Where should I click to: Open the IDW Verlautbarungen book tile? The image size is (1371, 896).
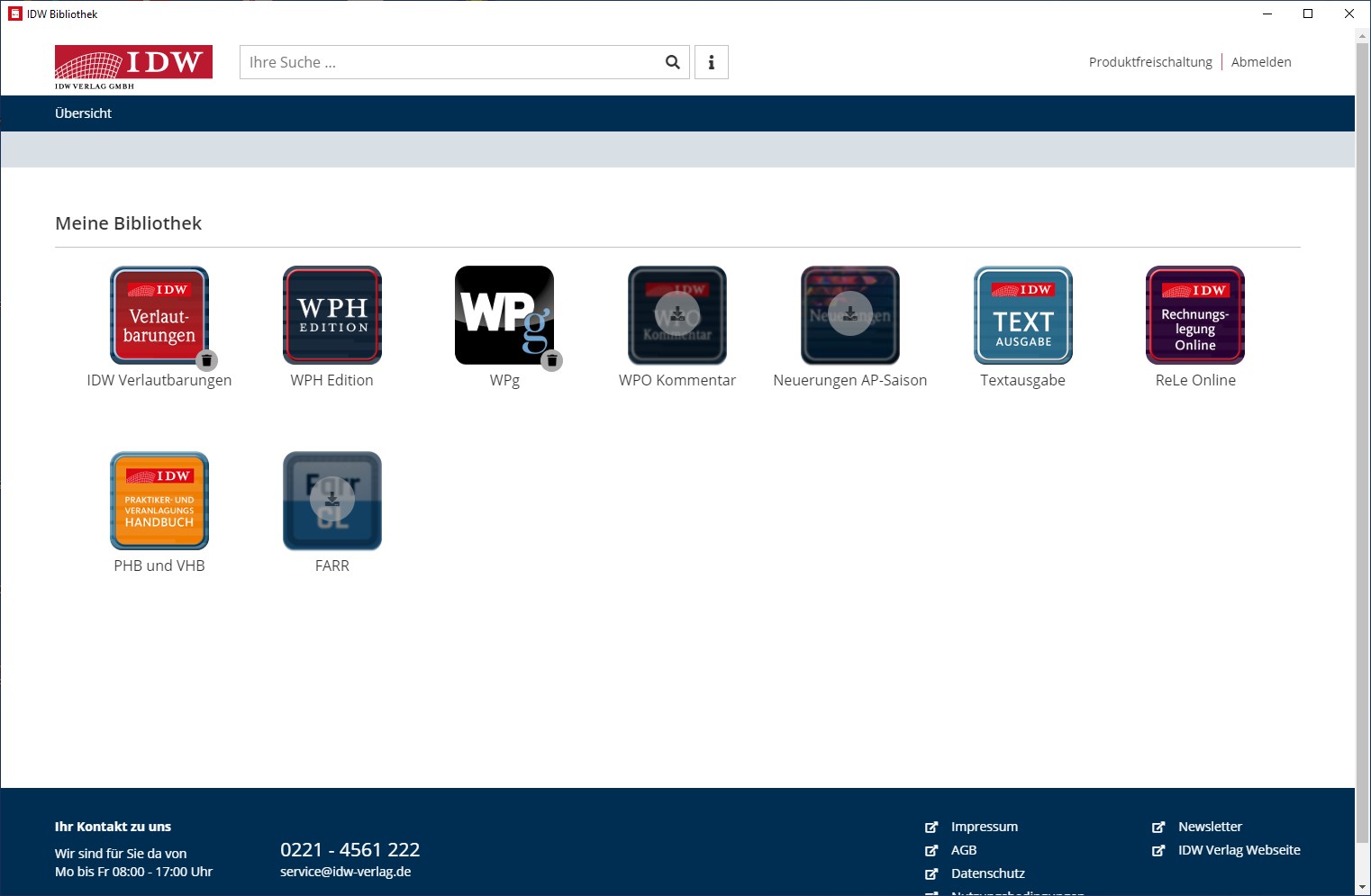(x=159, y=315)
